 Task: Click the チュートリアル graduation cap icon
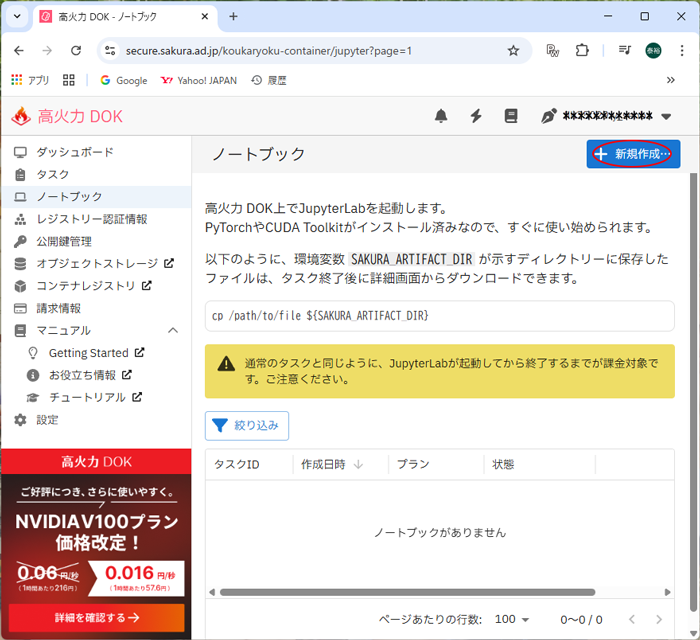click(33, 397)
